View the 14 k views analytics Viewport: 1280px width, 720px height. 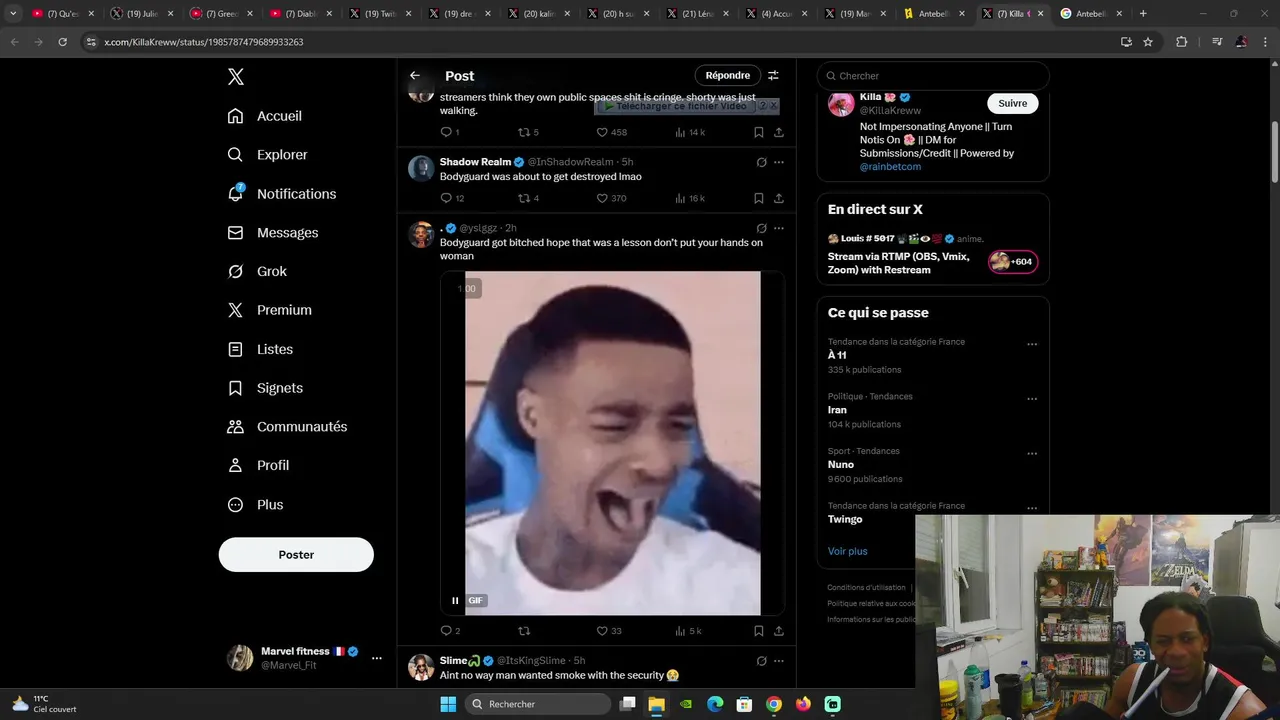click(x=690, y=132)
